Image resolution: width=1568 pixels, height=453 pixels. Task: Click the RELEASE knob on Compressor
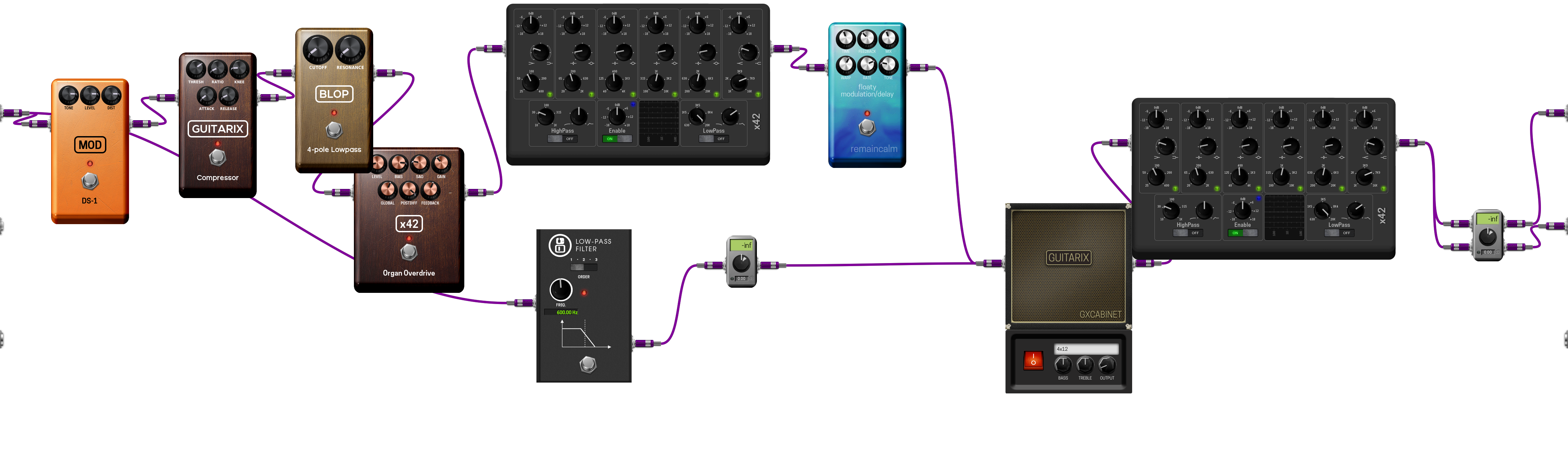pyautogui.click(x=228, y=96)
